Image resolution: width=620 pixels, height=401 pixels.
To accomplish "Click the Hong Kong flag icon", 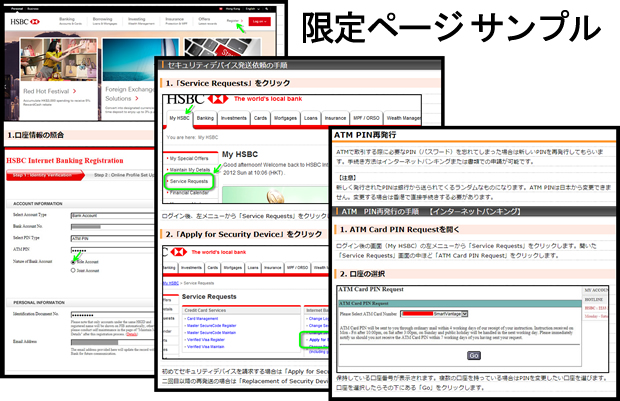I will [x=221, y=9].
